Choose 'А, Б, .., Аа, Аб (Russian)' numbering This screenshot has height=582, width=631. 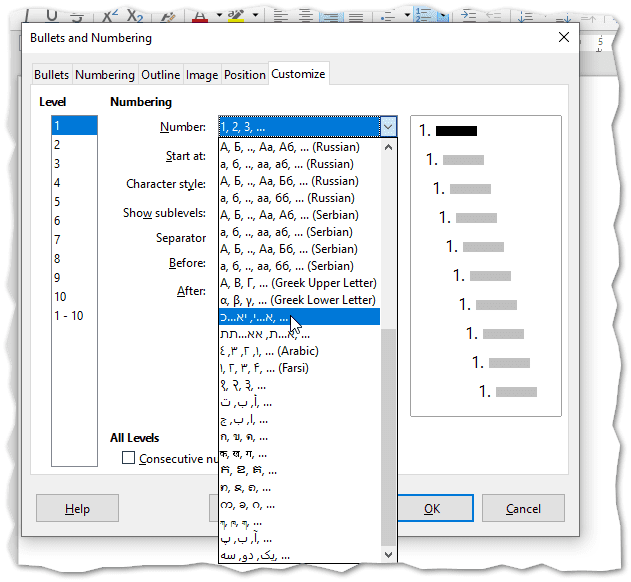pos(299,147)
